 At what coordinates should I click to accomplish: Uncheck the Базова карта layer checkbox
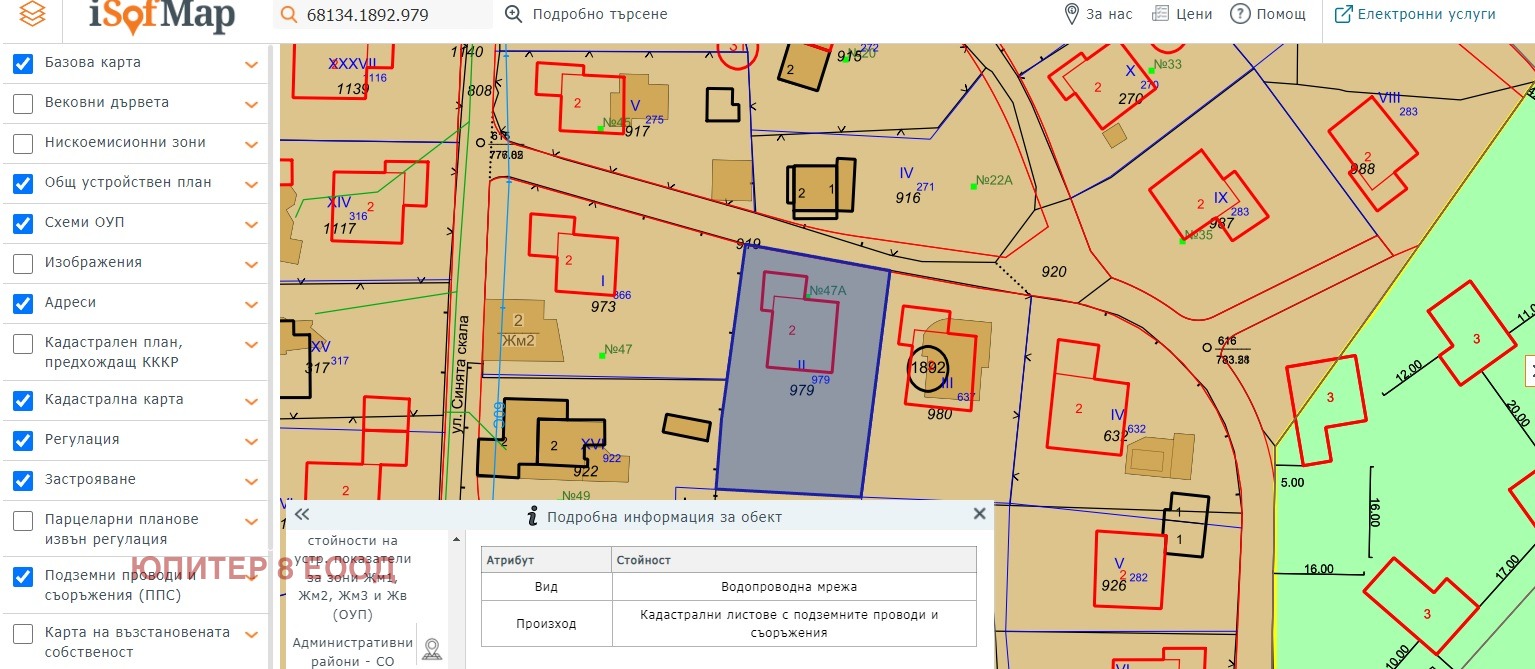coord(23,64)
